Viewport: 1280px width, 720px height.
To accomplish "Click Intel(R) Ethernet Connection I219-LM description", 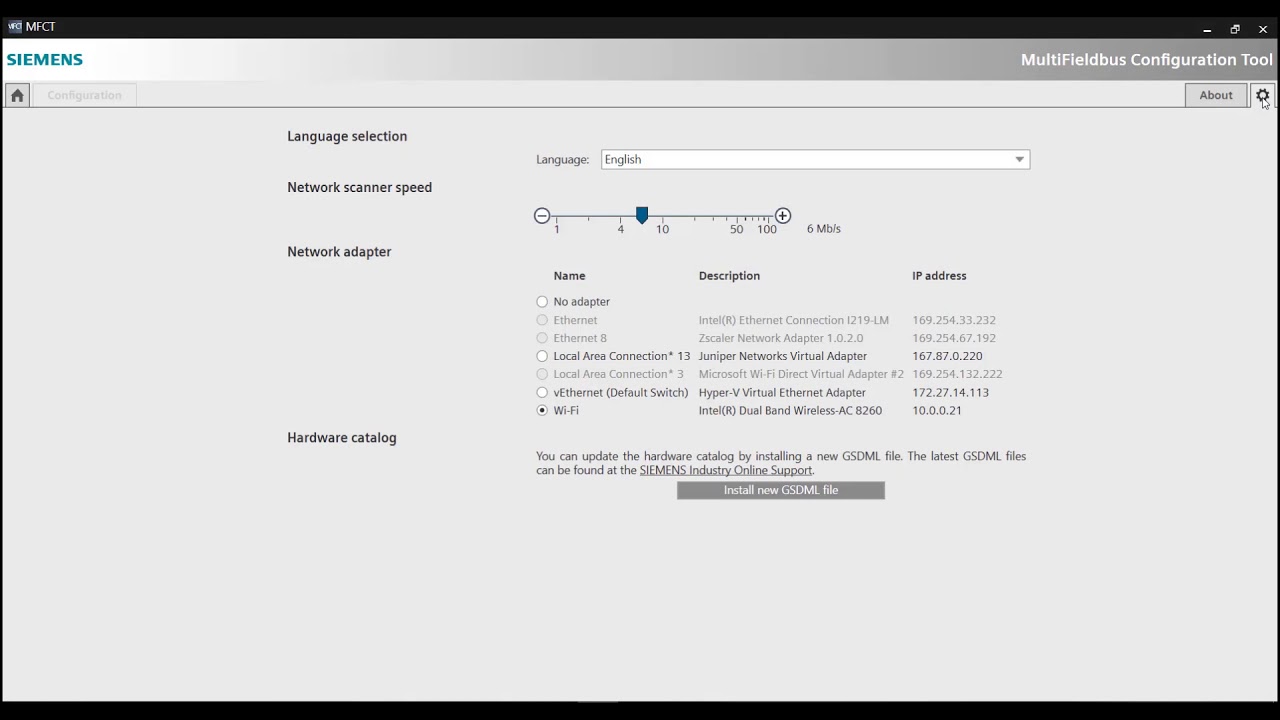I will click(x=794, y=320).
